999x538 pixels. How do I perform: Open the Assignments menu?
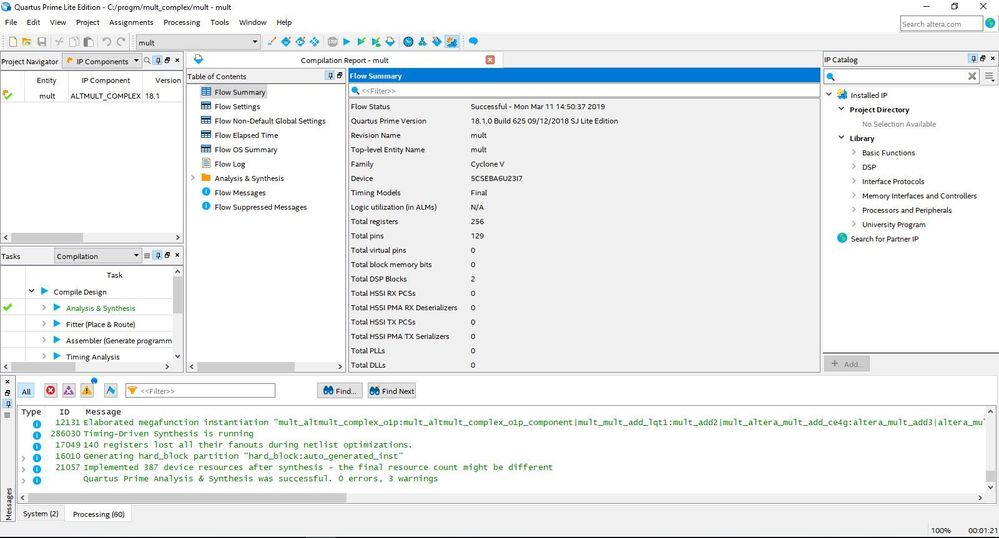(131, 22)
